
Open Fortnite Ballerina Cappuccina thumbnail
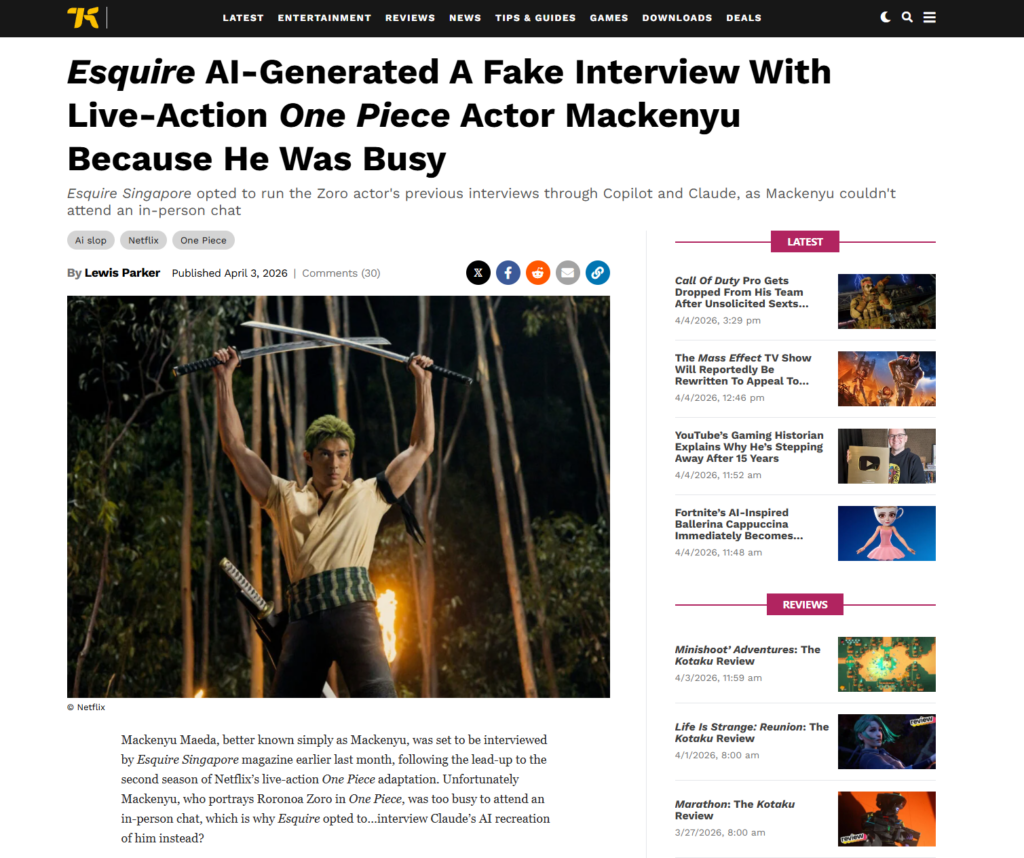pos(886,533)
